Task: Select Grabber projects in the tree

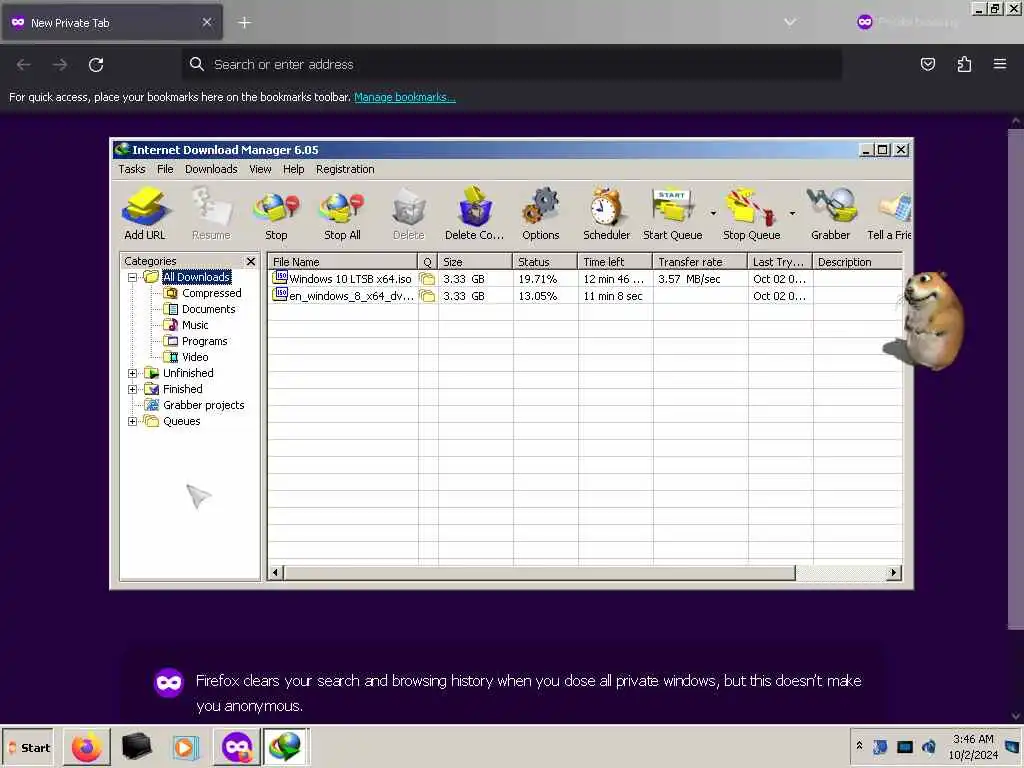Action: pyautogui.click(x=204, y=405)
